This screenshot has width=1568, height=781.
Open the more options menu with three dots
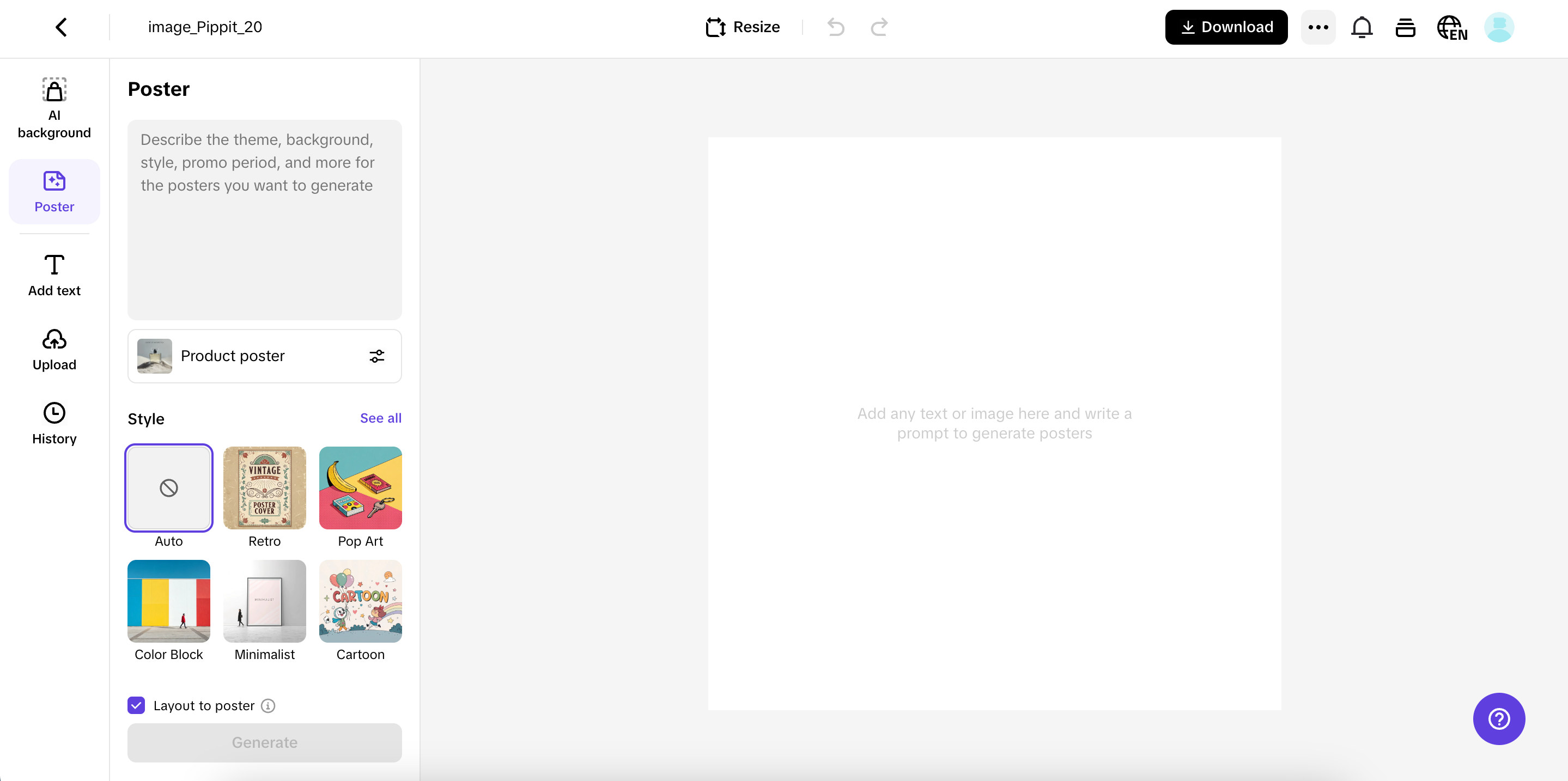click(x=1318, y=27)
